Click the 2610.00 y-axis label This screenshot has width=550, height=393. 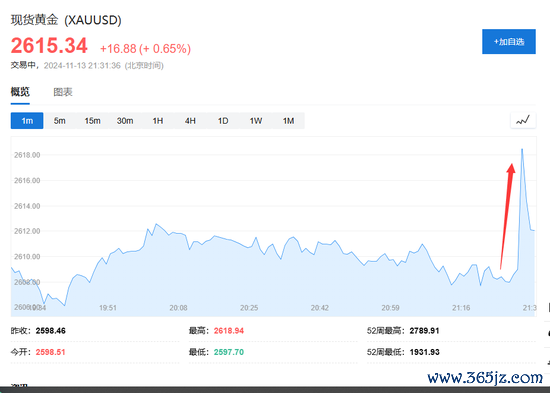(x=27, y=257)
